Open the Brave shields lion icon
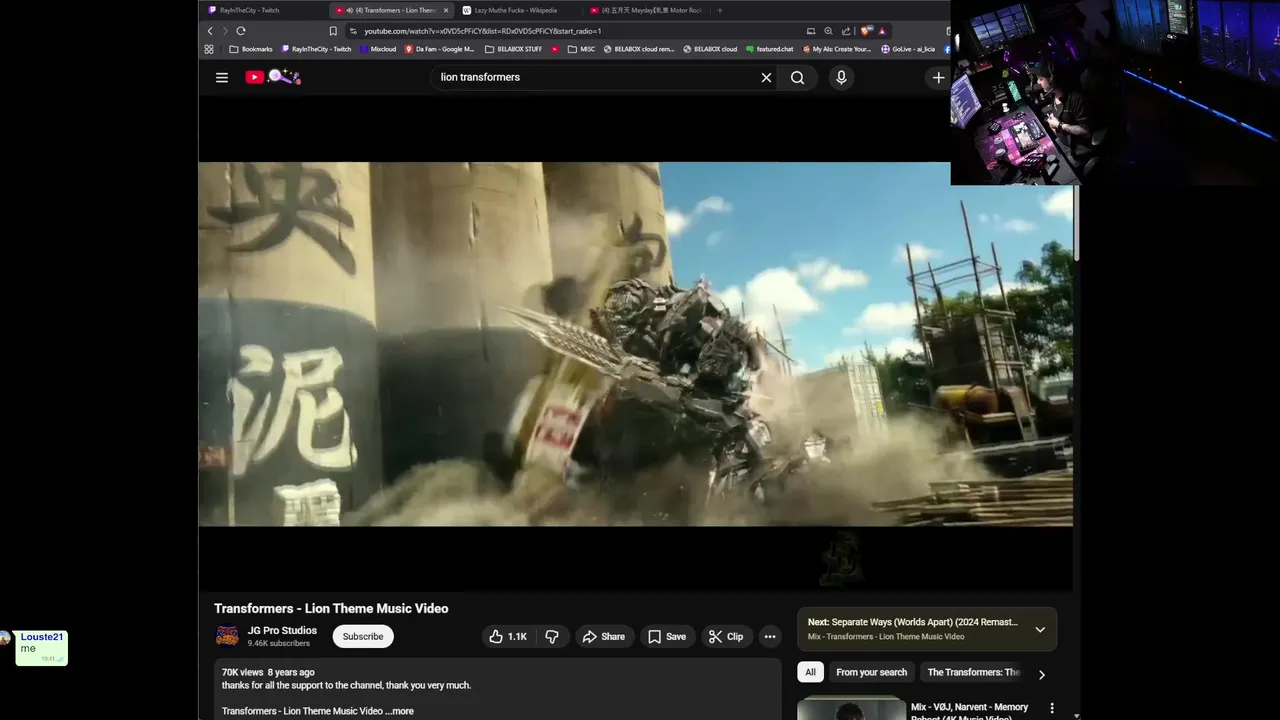Screen dimensions: 1280x720 tap(865, 31)
